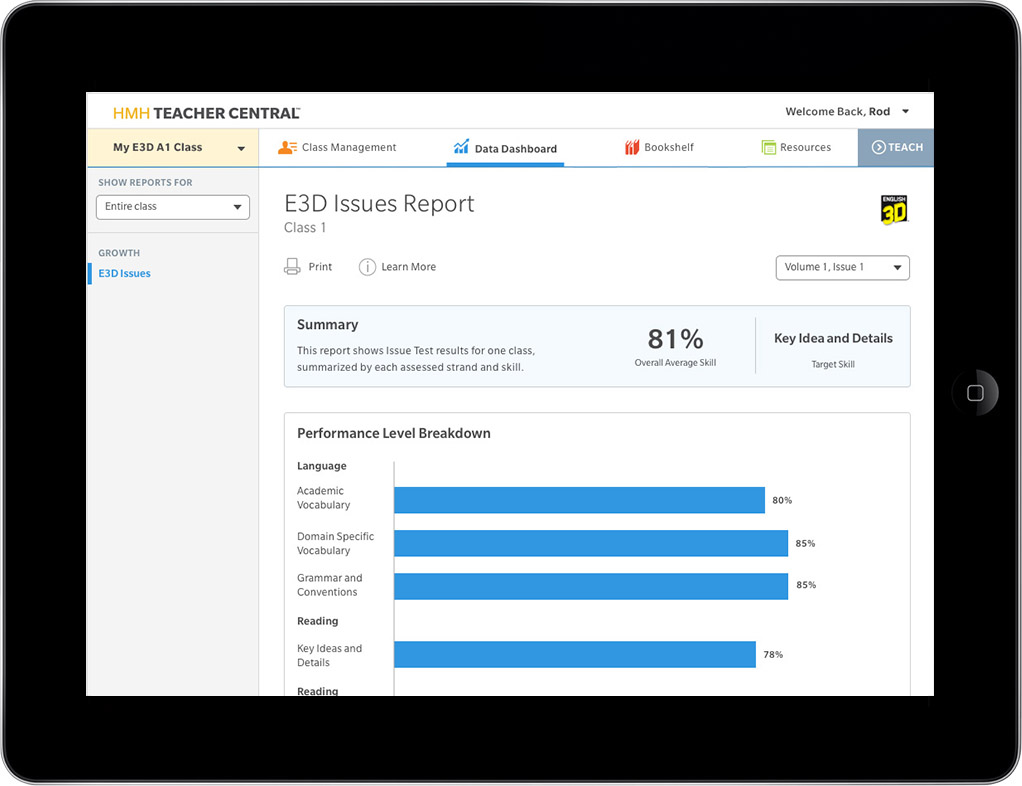Click the Language section heading

[321, 466]
